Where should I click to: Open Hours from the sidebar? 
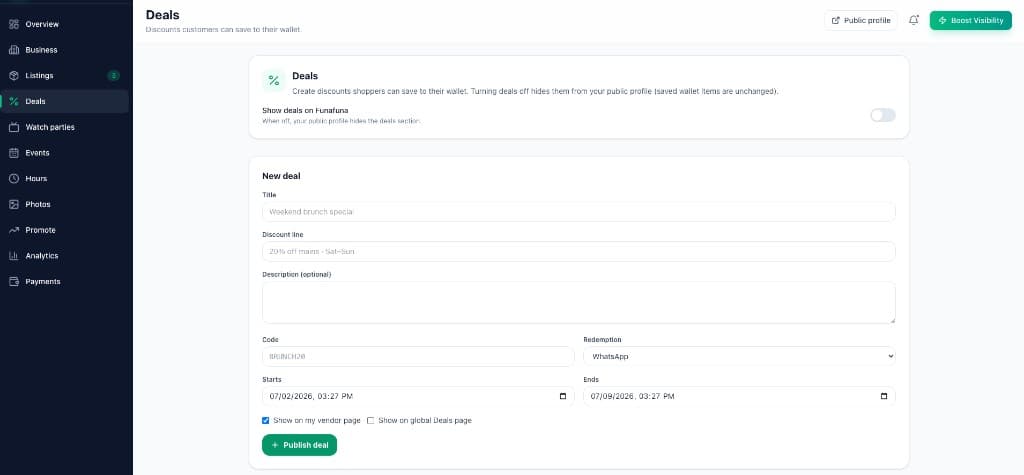coord(65,178)
